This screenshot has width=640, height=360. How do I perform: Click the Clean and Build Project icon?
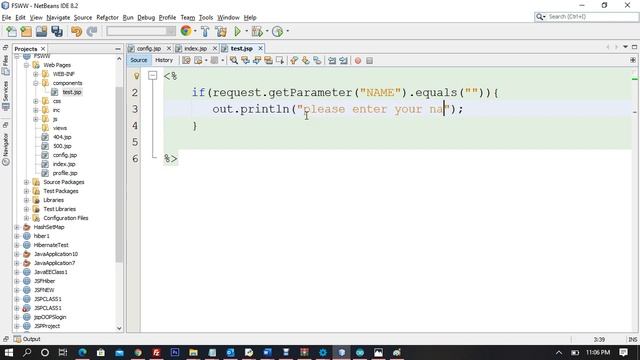tap(221, 31)
